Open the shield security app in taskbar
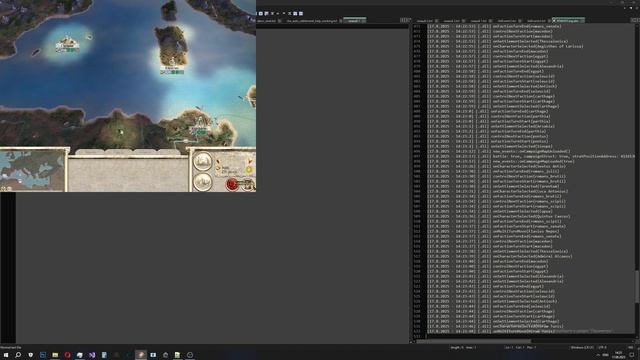 (x=31, y=355)
